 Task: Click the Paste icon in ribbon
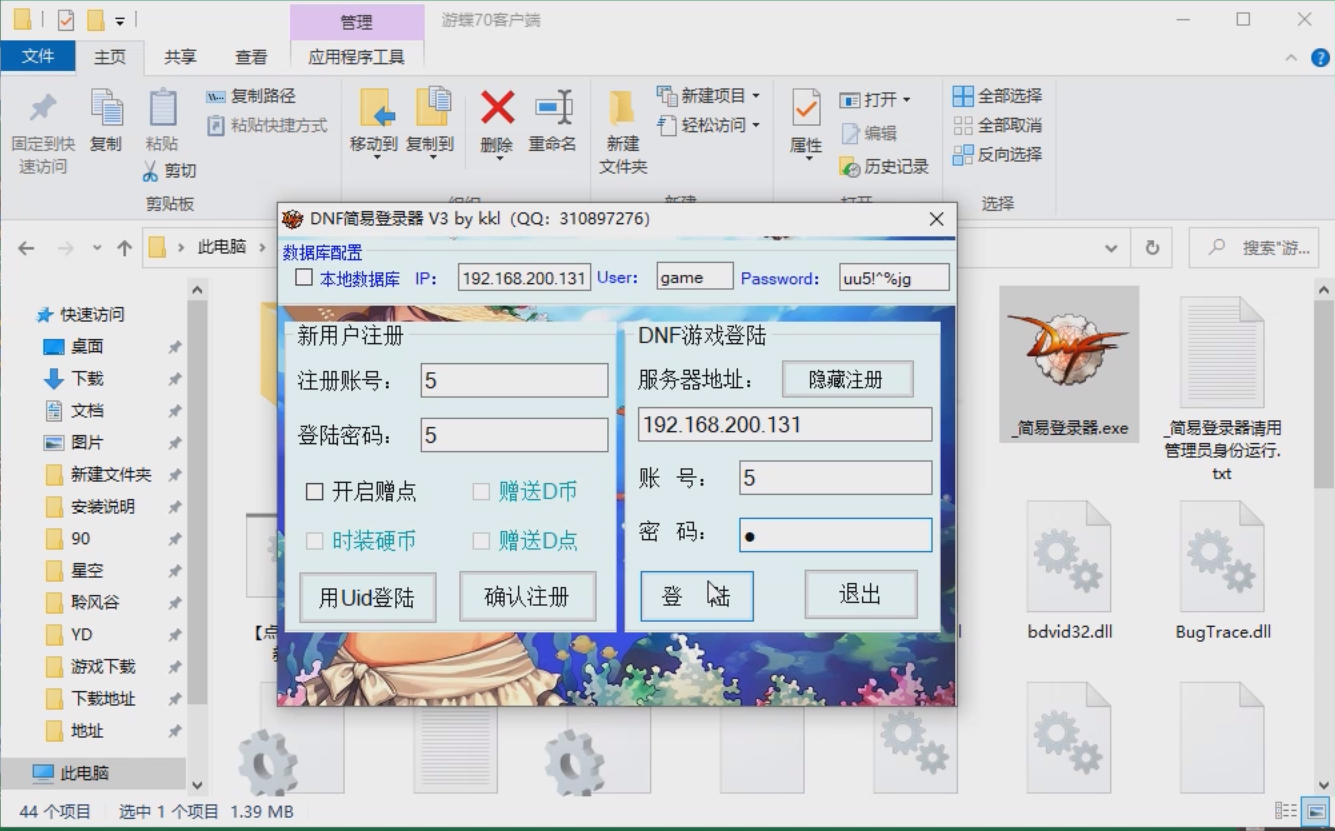(162, 108)
